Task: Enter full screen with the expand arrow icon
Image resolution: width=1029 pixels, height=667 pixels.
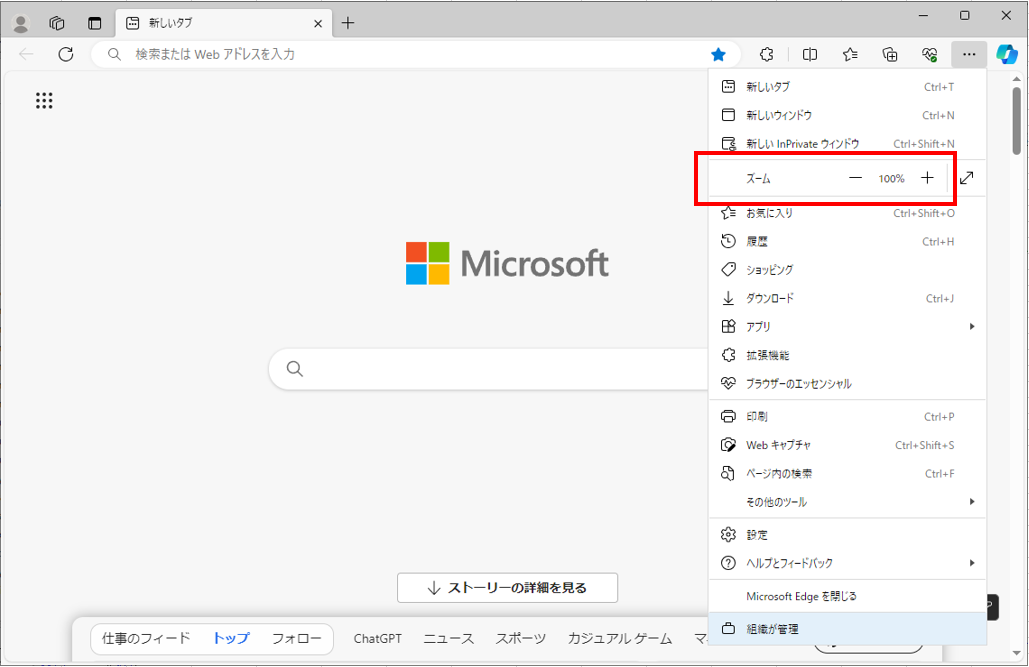Action: tap(967, 178)
